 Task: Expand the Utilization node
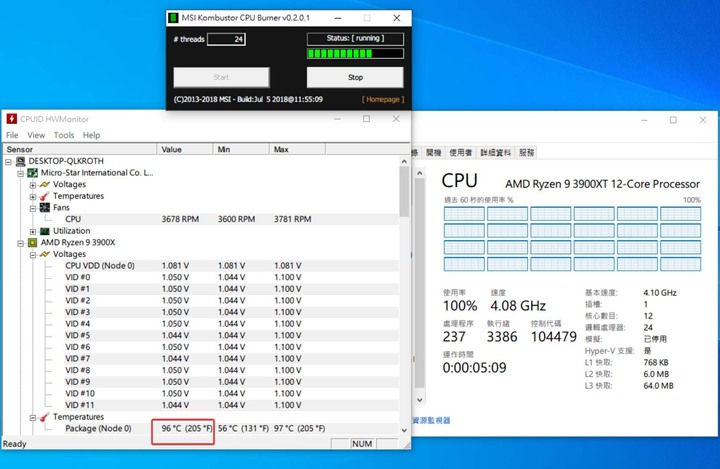point(33,232)
